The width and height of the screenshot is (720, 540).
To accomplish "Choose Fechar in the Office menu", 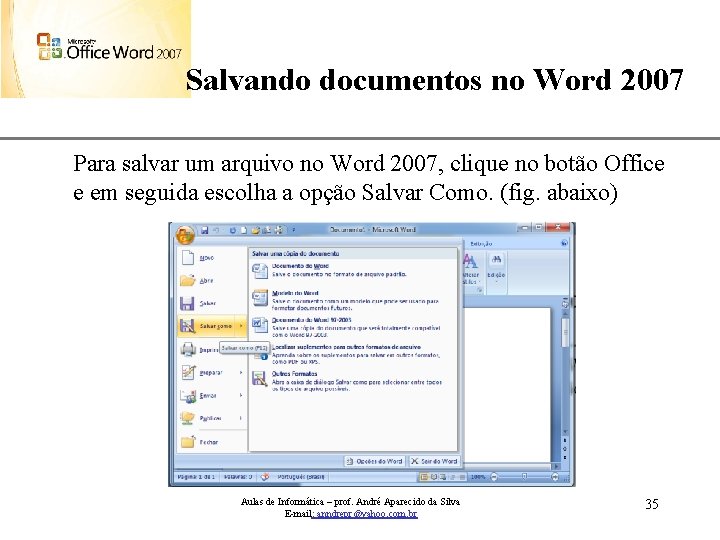I will pyautogui.click(x=212, y=442).
